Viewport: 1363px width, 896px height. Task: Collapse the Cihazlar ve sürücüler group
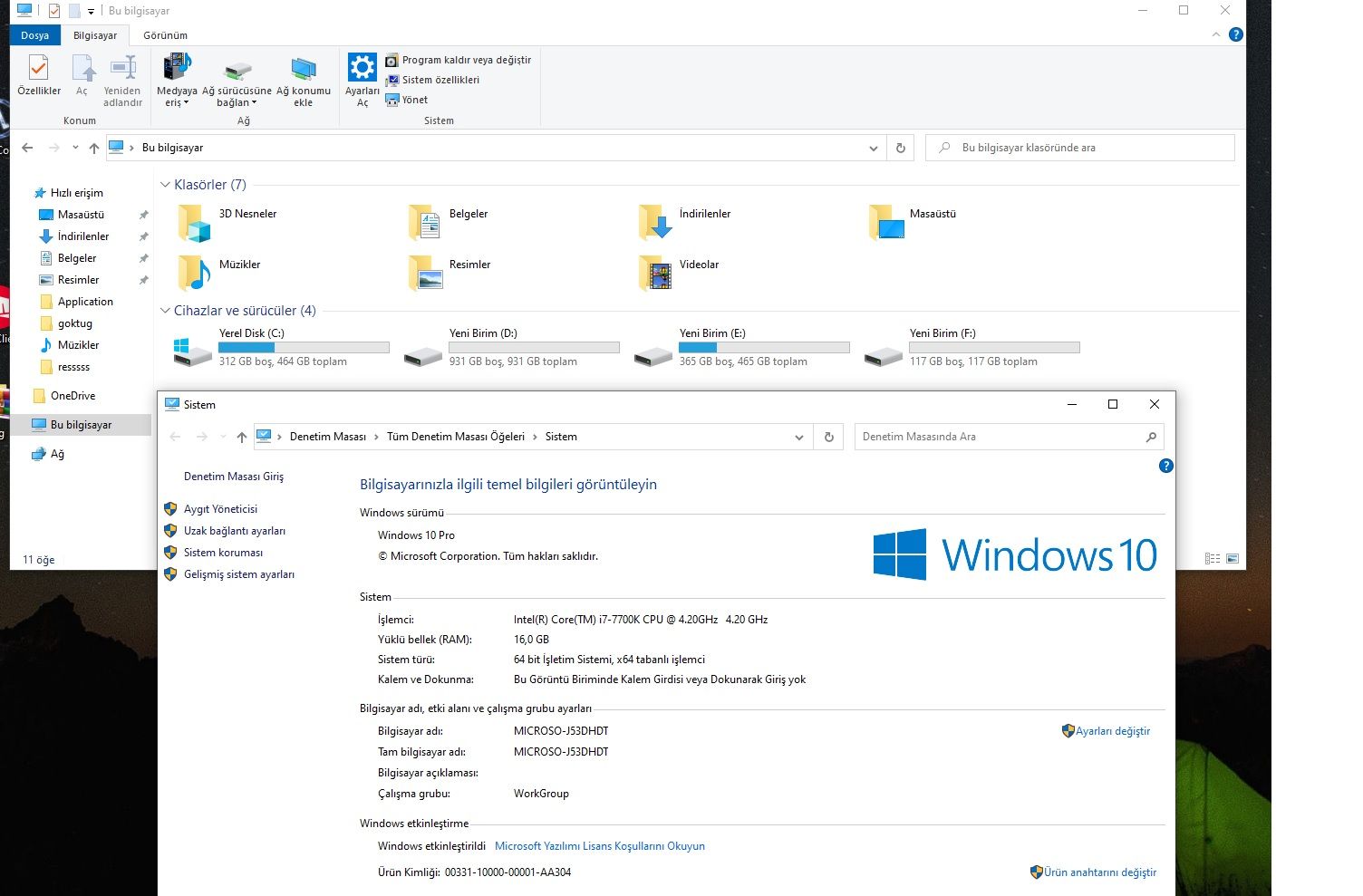[x=165, y=311]
